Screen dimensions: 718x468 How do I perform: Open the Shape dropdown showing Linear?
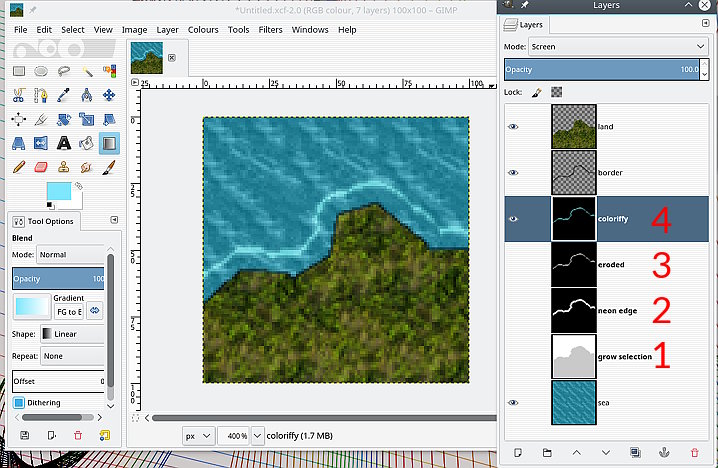(x=73, y=334)
